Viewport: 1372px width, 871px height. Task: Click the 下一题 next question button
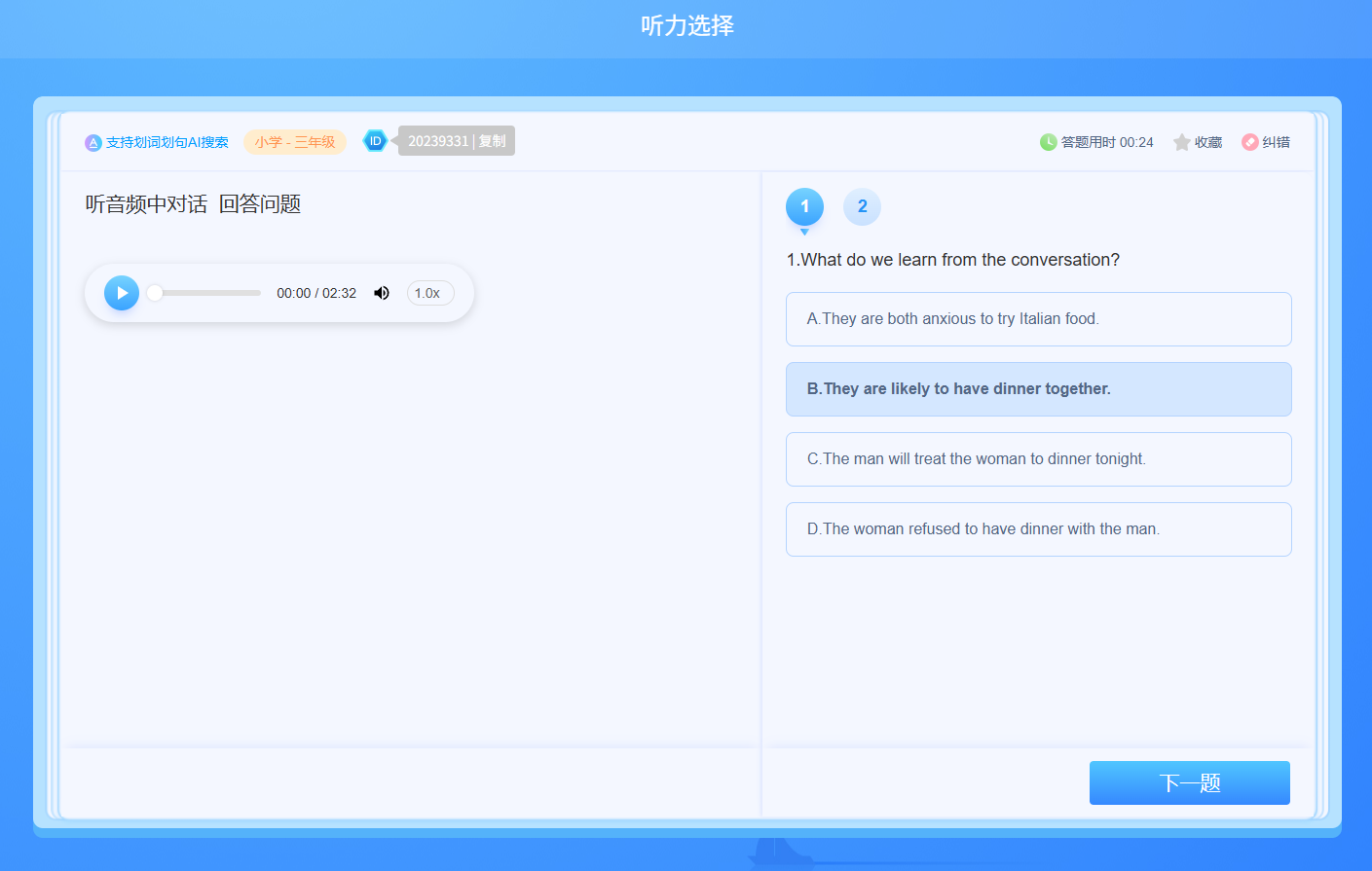1189,782
